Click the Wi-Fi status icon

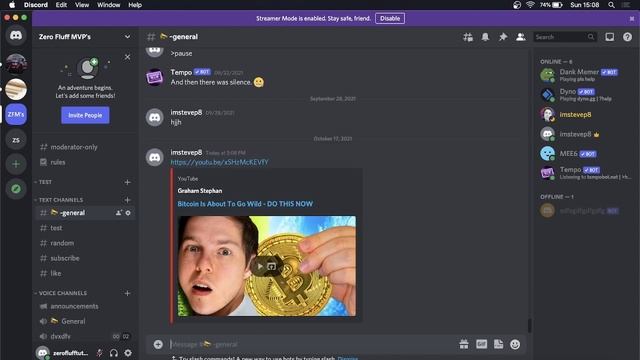click(x=530, y=5)
